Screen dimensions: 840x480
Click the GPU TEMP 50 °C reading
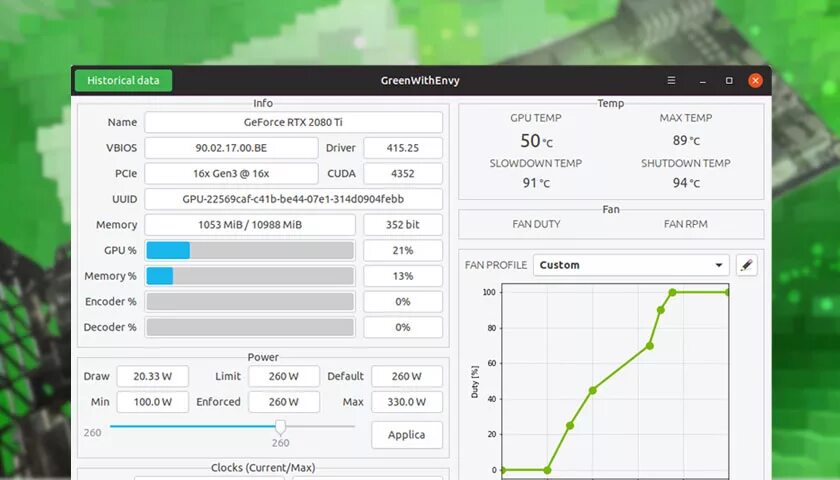coord(536,141)
